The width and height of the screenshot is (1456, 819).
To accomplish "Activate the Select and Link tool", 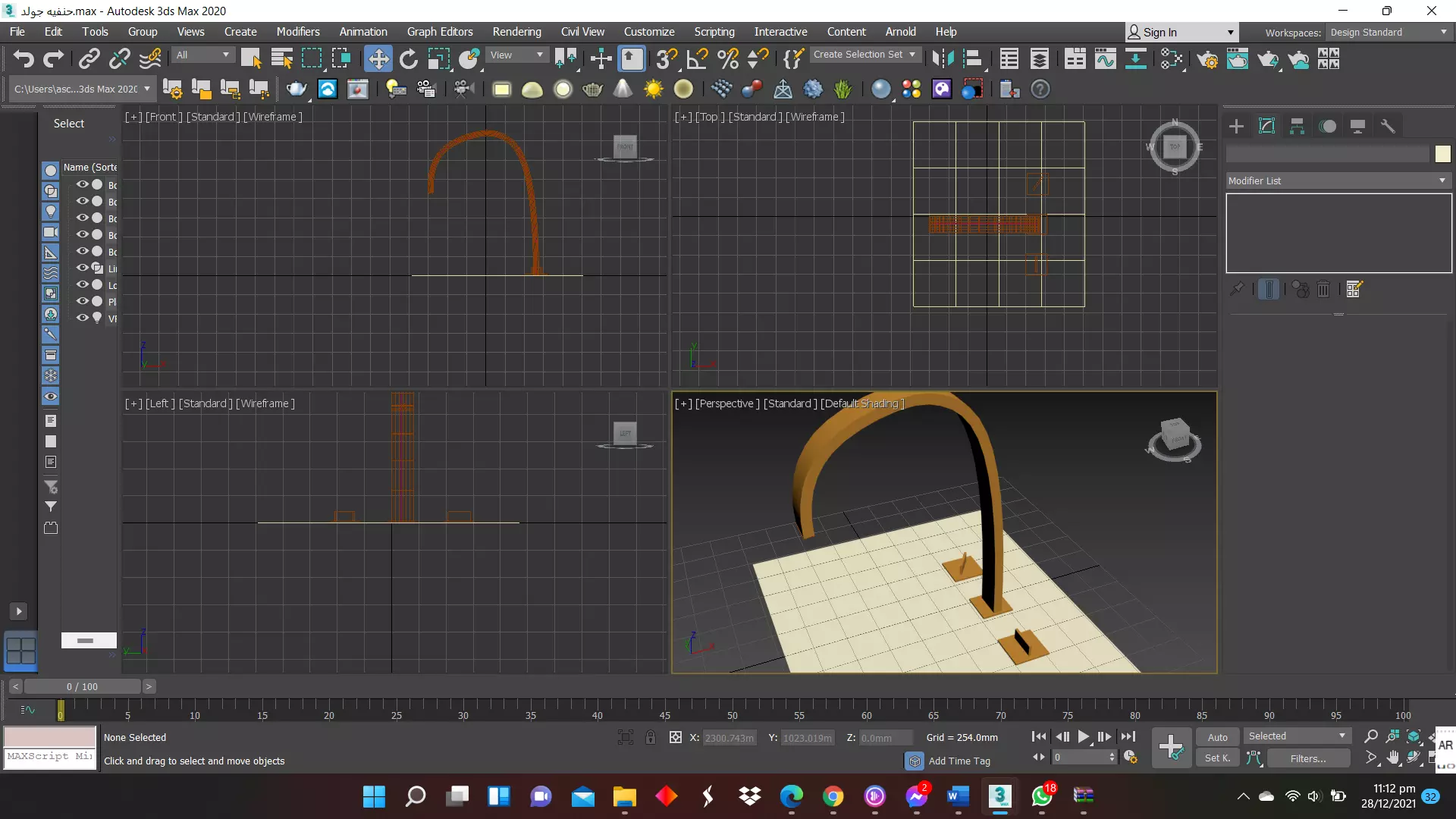I will click(x=89, y=59).
